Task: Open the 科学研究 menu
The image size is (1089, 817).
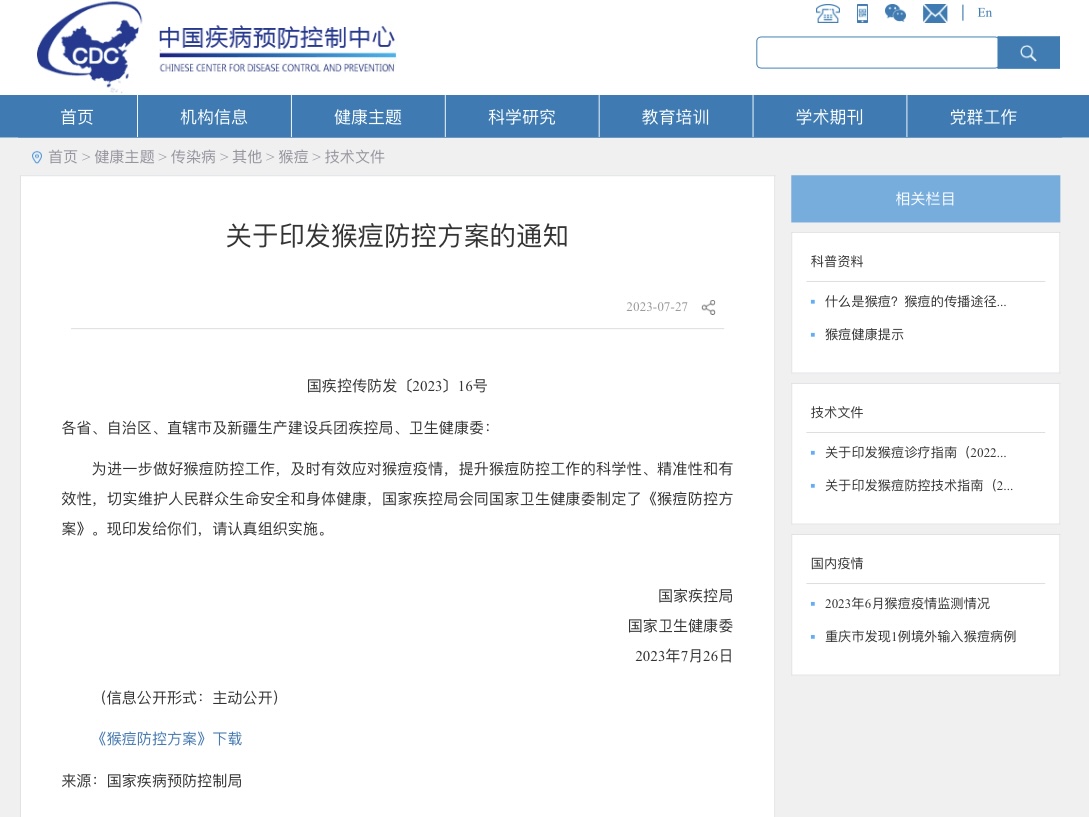Action: [522, 117]
